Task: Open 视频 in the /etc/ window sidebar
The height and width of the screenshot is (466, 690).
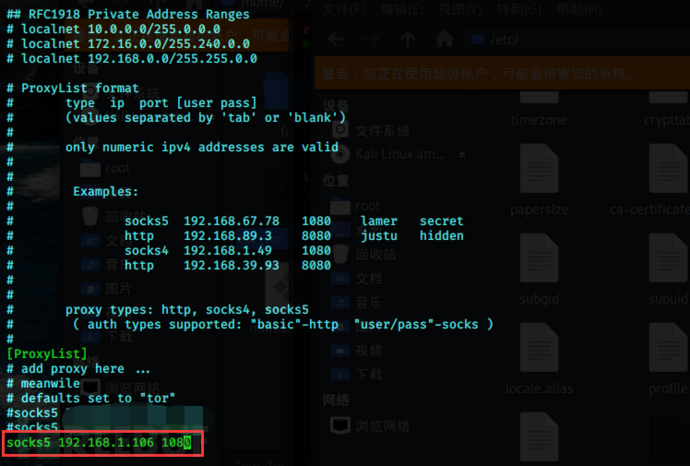Action: 357,351
